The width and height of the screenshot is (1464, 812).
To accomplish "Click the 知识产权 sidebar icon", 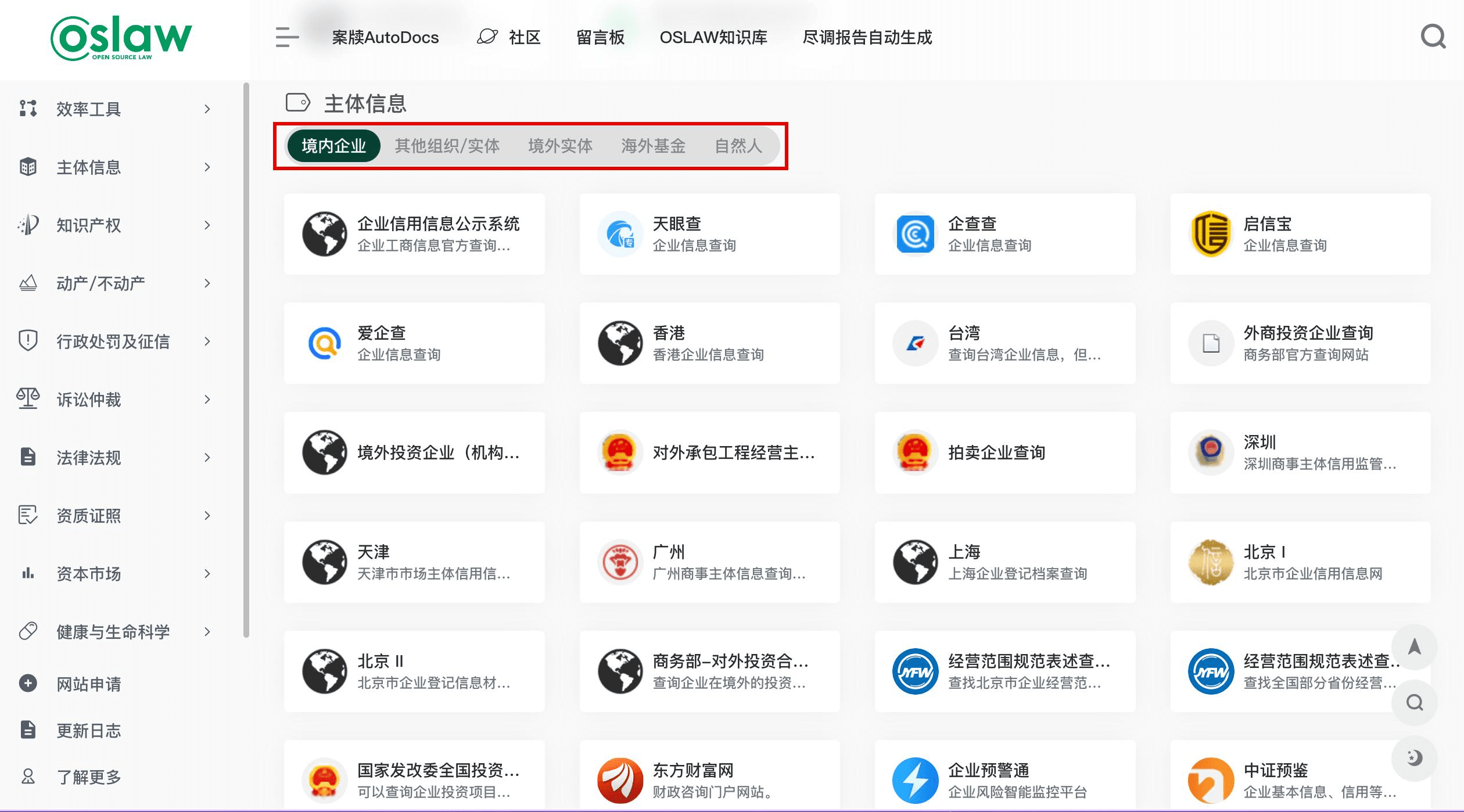I will (x=28, y=225).
